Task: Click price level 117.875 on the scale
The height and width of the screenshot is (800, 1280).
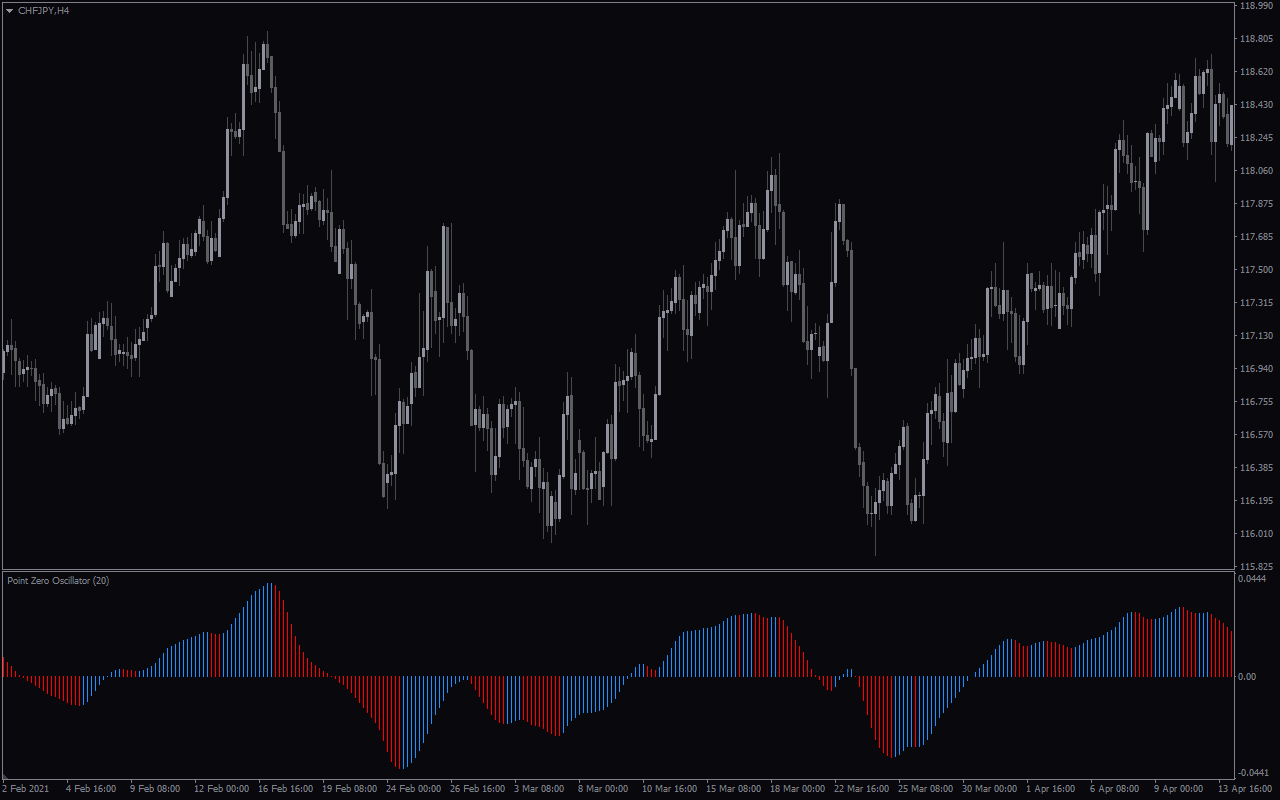Action: 1255,204
